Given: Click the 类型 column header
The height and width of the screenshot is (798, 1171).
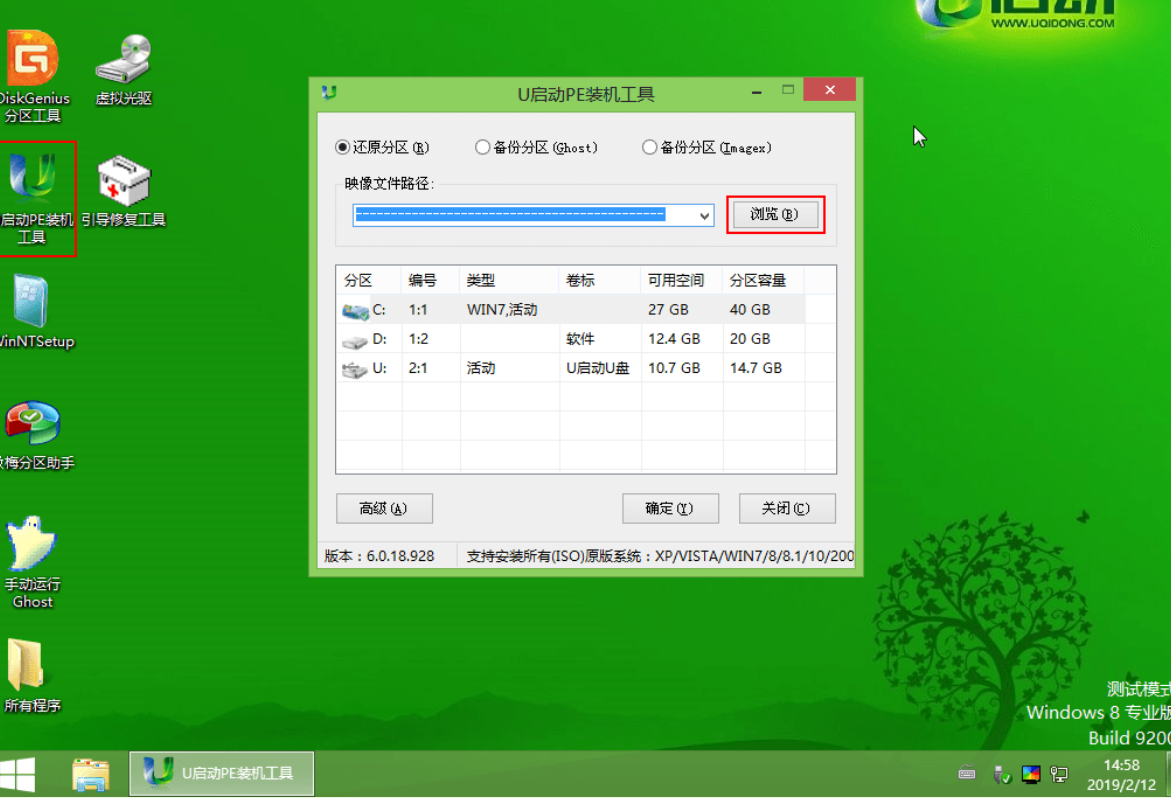Looking at the screenshot, I should [509, 281].
